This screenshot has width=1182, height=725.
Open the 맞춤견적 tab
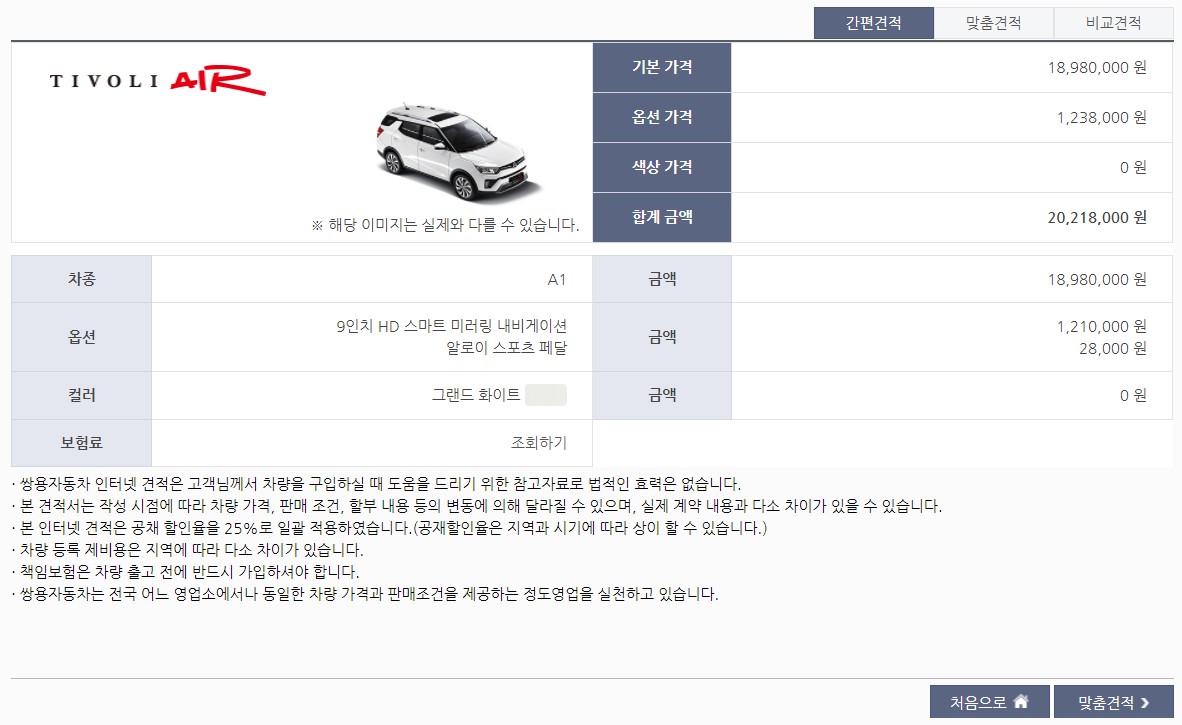tap(994, 23)
